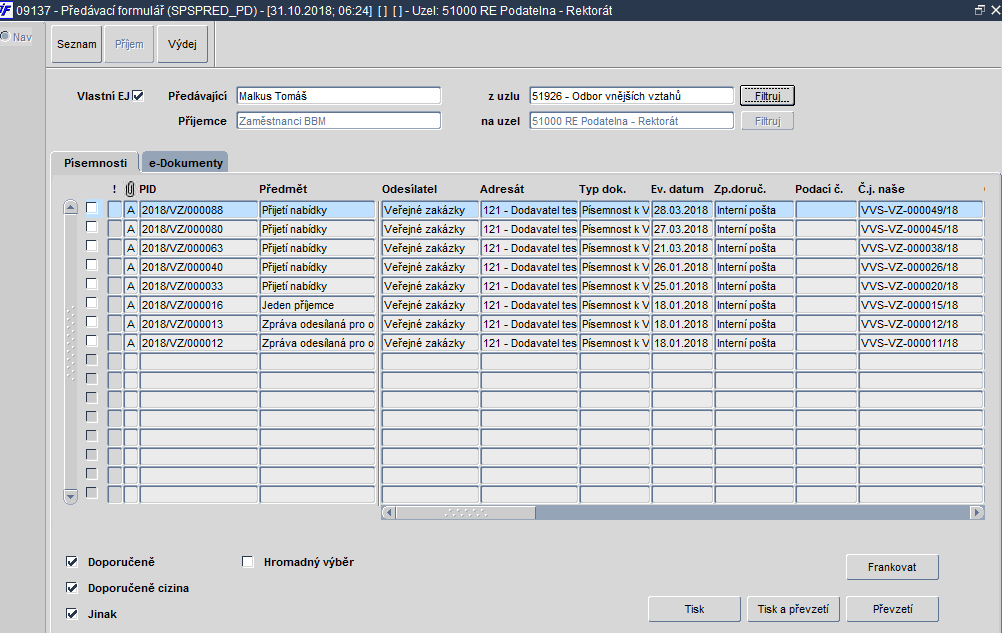Select the Nav radio button
Viewport: 1002px width, 633px height.
coord(5,36)
